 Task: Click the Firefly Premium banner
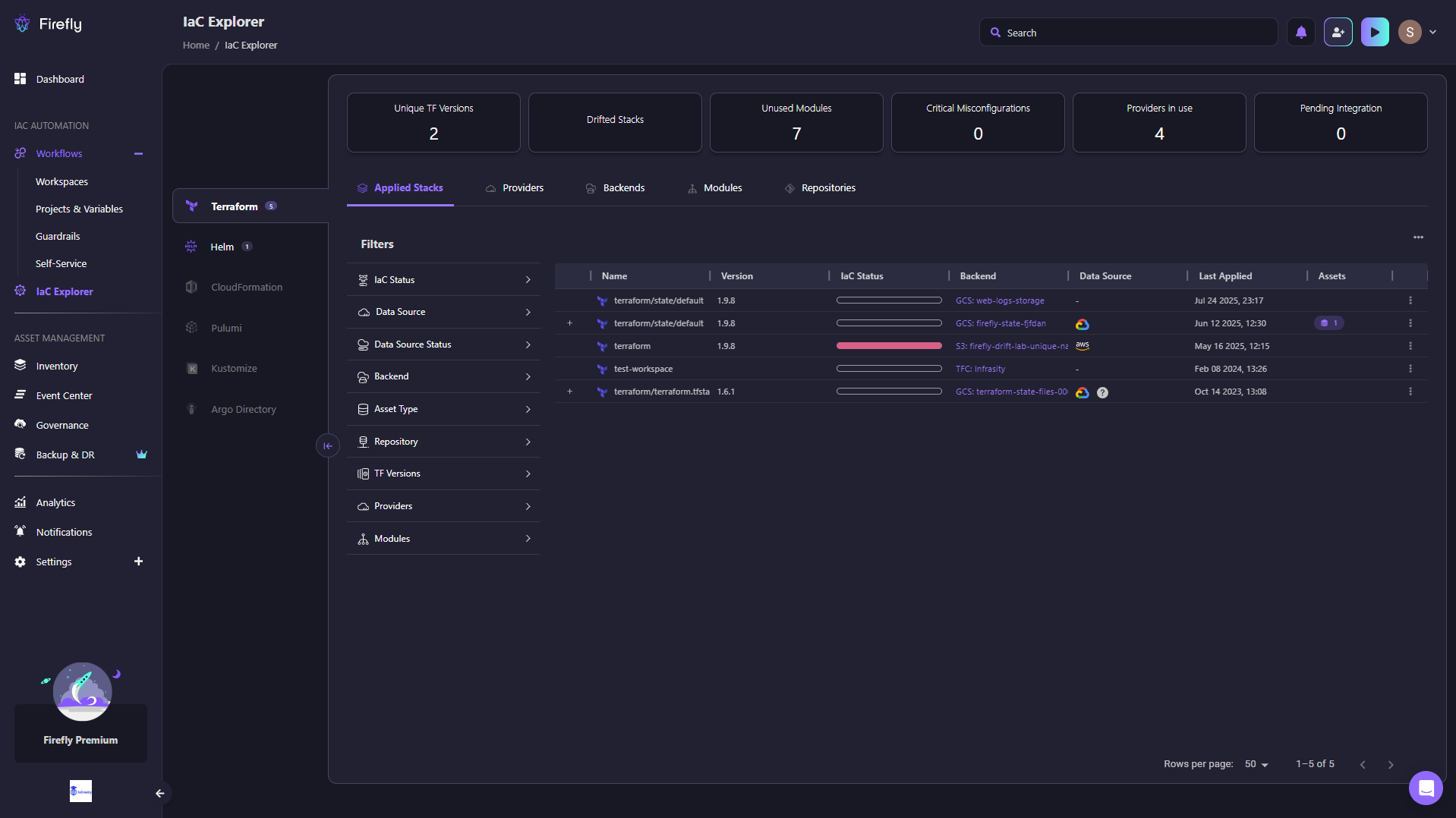click(80, 732)
